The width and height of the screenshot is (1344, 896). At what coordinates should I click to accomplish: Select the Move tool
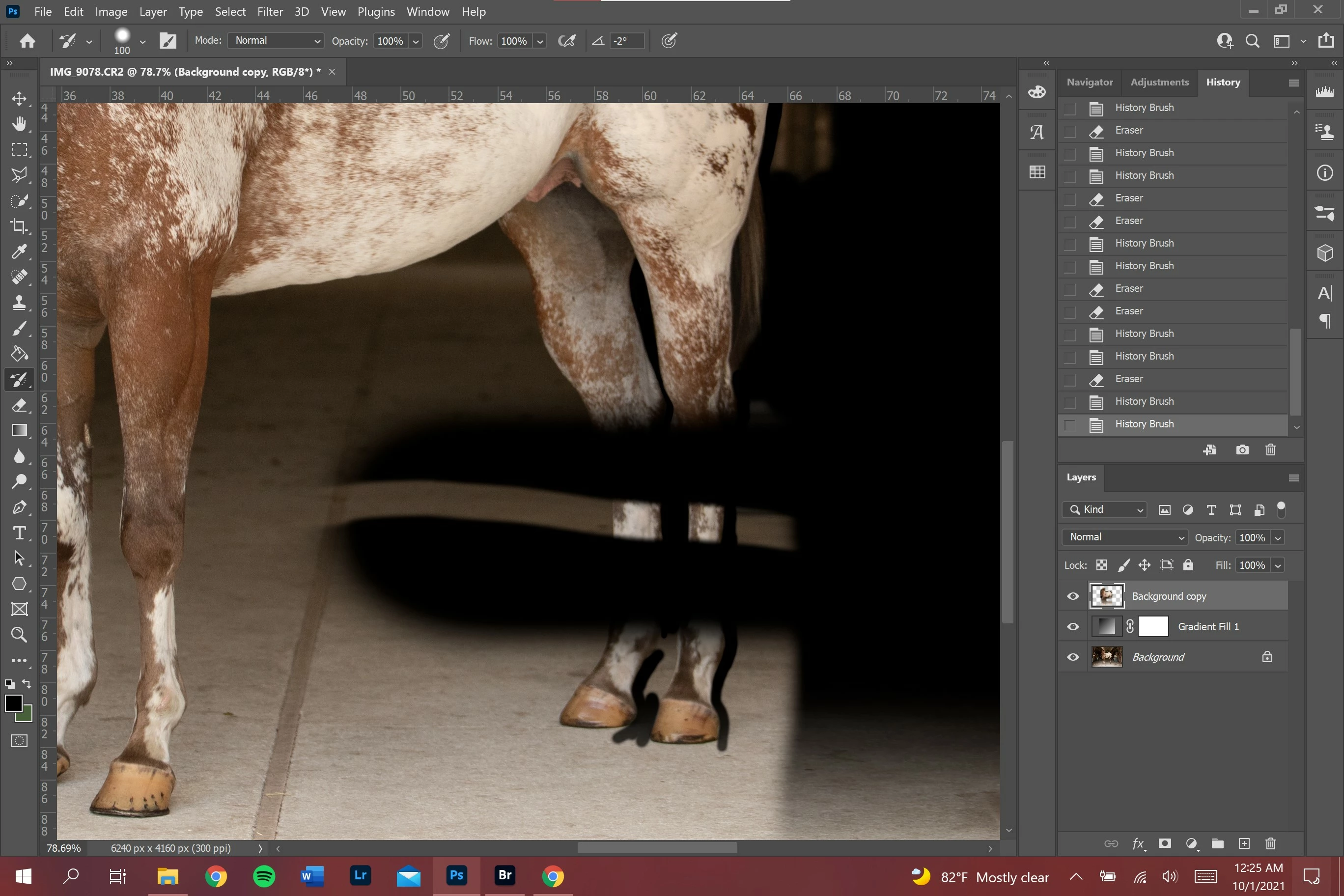[x=20, y=98]
